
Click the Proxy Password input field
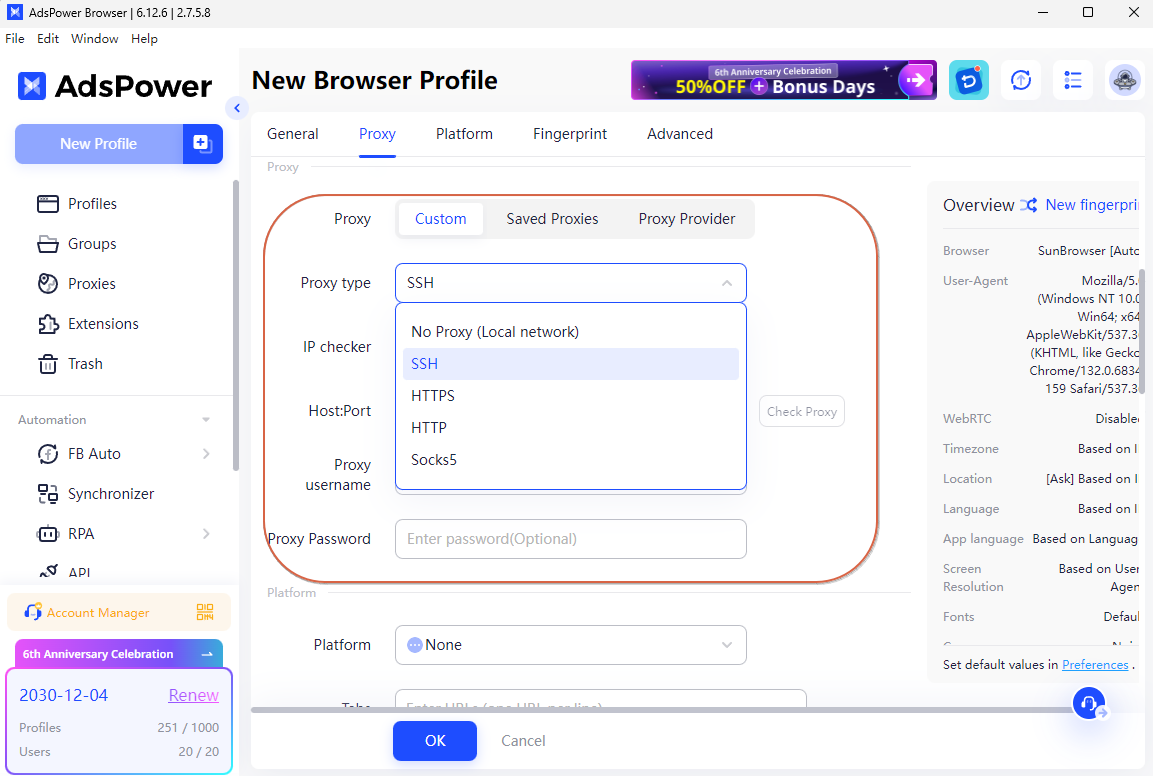(x=571, y=539)
